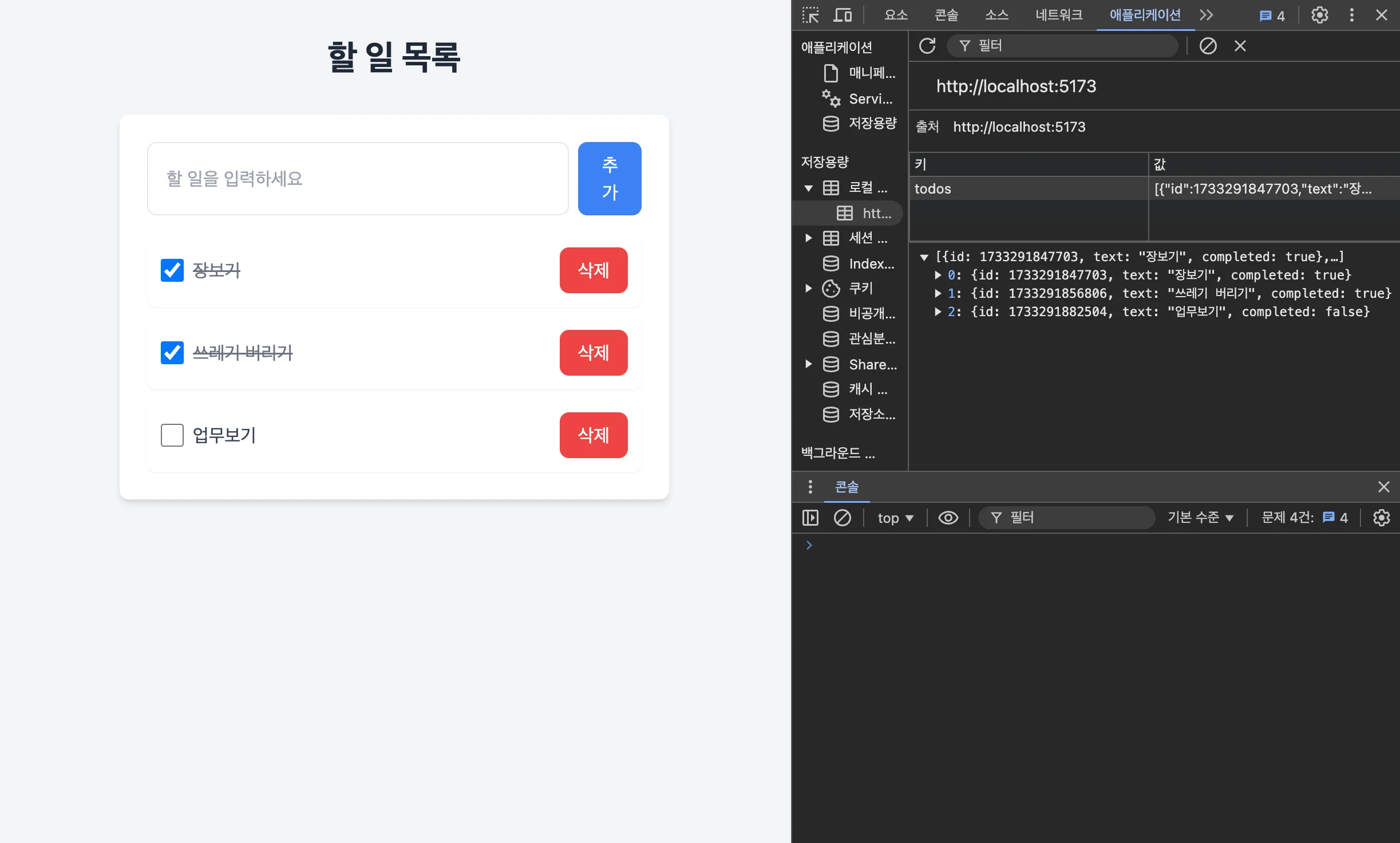The image size is (1400, 843).
Task: Click the refresh storage icon
Action: (927, 46)
